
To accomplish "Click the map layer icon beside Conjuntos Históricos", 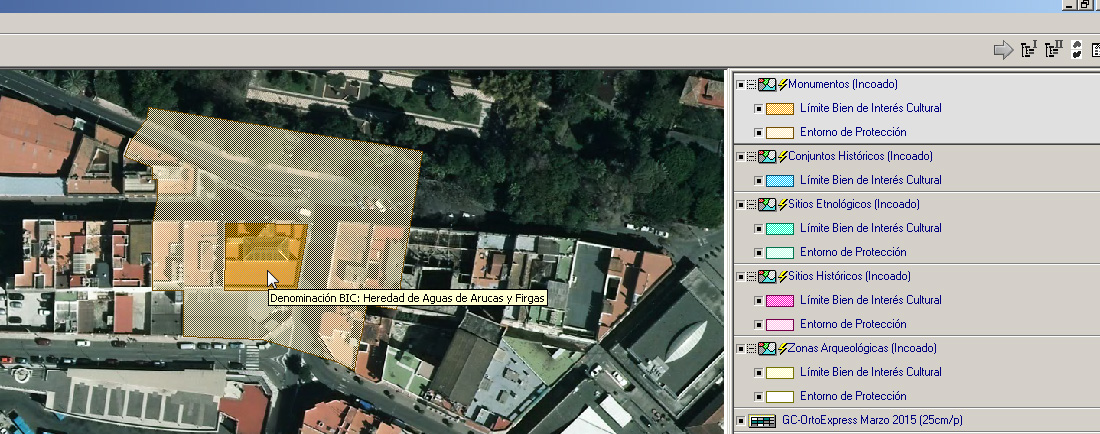I will coord(767,156).
